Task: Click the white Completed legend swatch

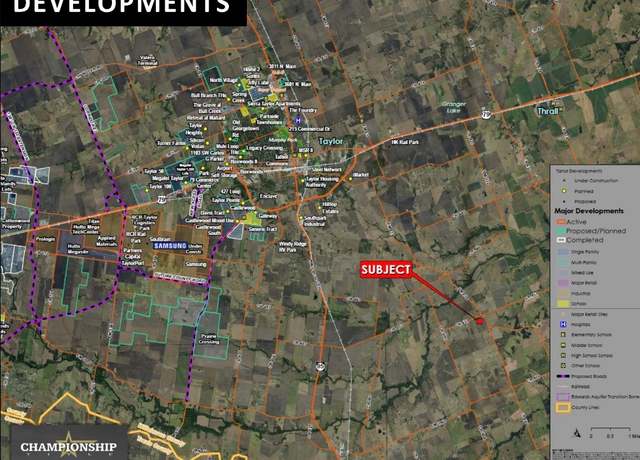Action: pos(560,240)
